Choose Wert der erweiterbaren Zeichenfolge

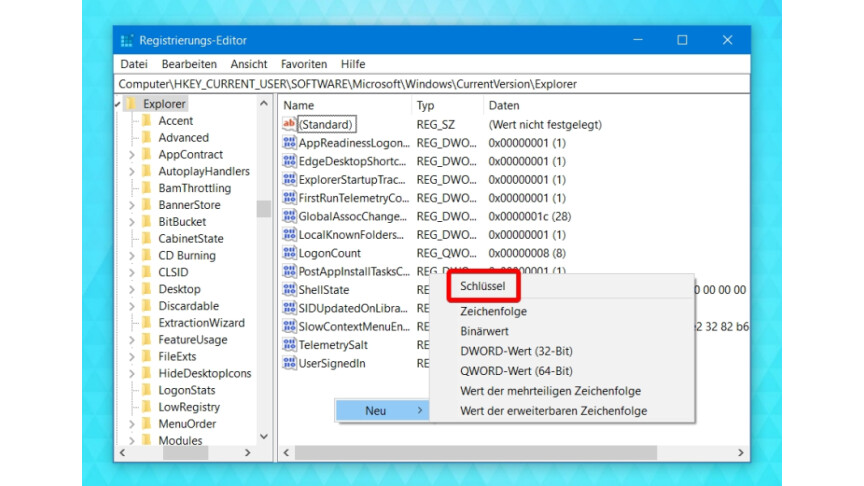[553, 411]
